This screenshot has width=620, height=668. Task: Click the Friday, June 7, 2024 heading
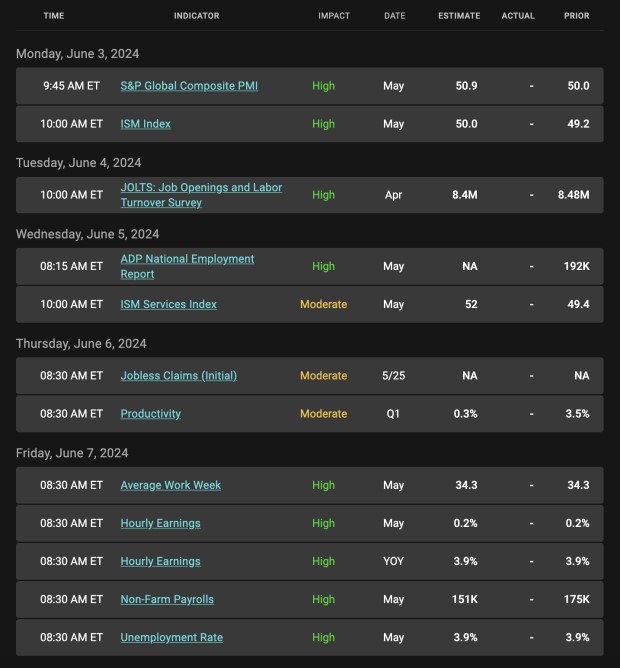(x=72, y=453)
